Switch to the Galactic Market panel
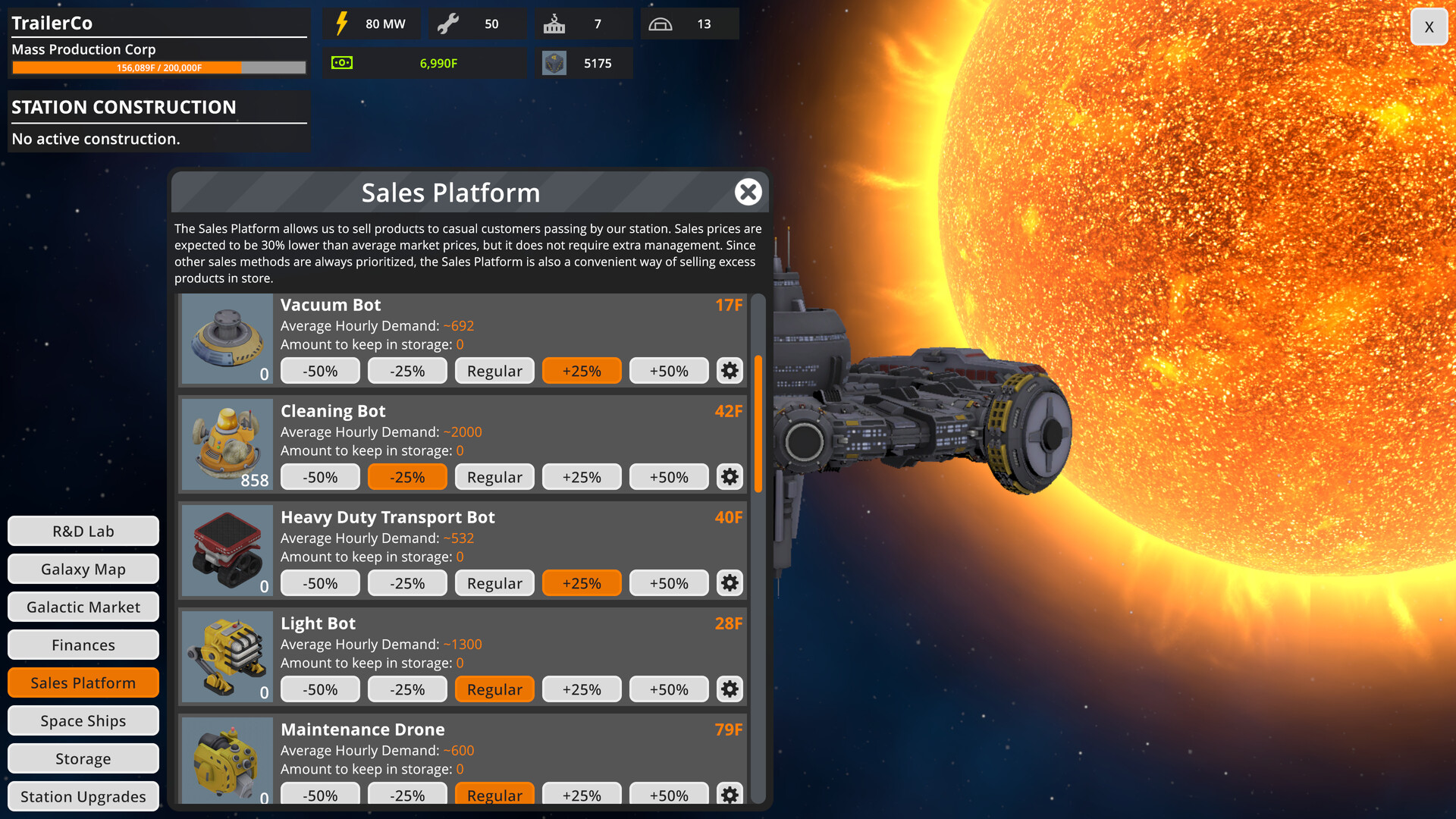Image resolution: width=1456 pixels, height=819 pixels. tap(83, 607)
